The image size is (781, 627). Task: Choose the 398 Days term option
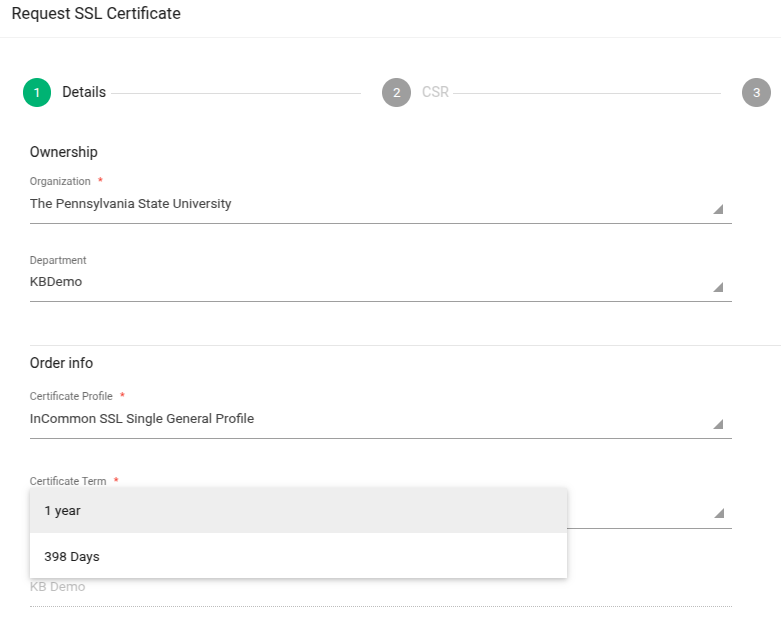coord(298,556)
